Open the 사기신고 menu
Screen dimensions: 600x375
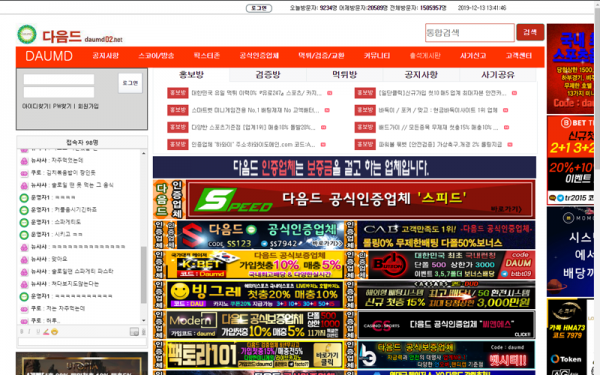click(x=473, y=56)
